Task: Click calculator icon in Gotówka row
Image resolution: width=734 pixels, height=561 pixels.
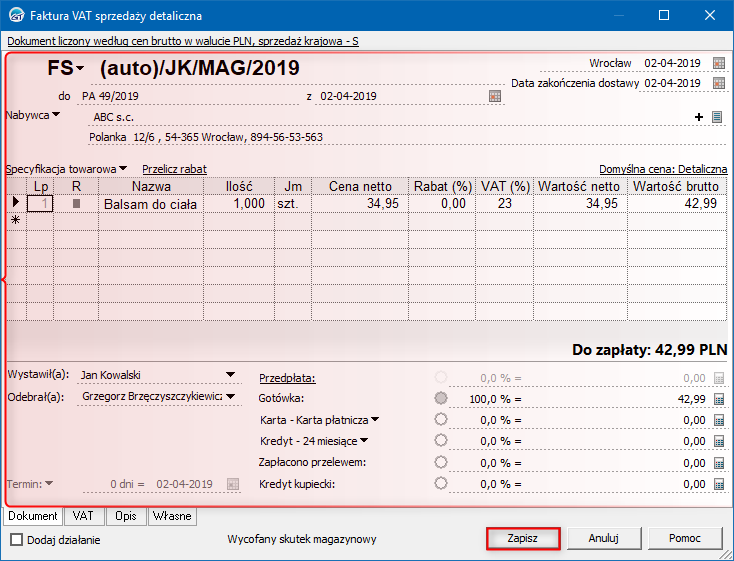Action: pos(718,398)
